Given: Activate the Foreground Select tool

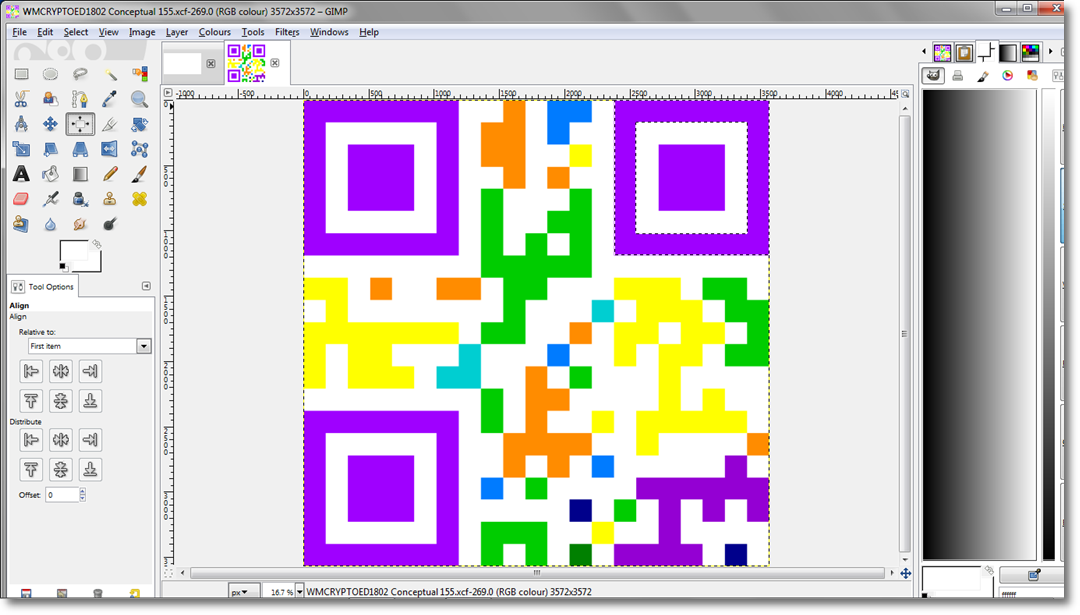Looking at the screenshot, I should pyautogui.click(x=50, y=99).
